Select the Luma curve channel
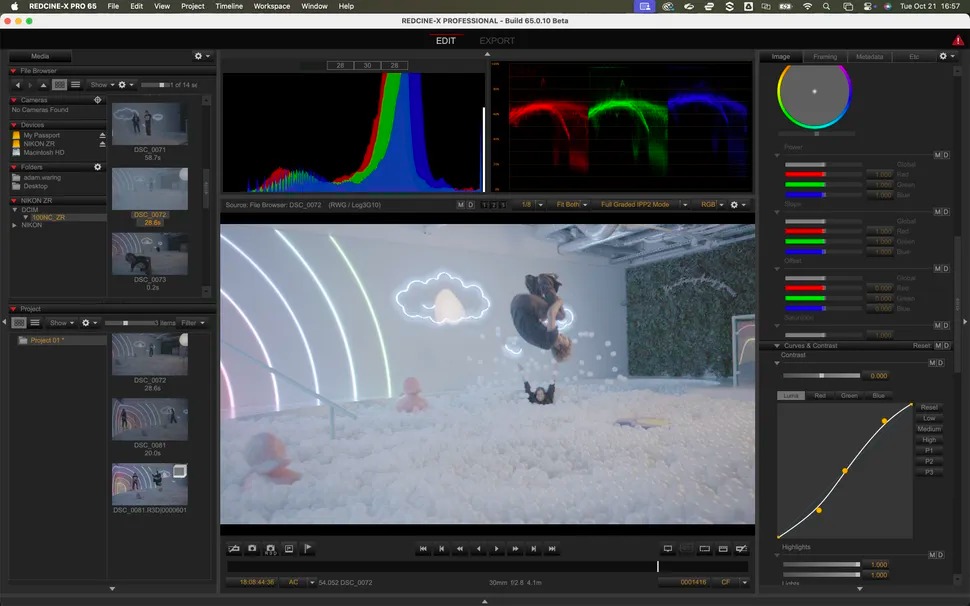The image size is (970, 606). 791,396
